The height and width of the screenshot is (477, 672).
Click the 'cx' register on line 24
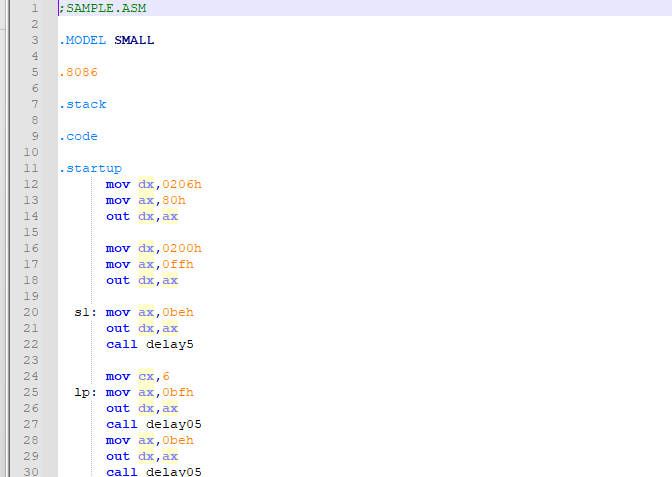[146, 376]
